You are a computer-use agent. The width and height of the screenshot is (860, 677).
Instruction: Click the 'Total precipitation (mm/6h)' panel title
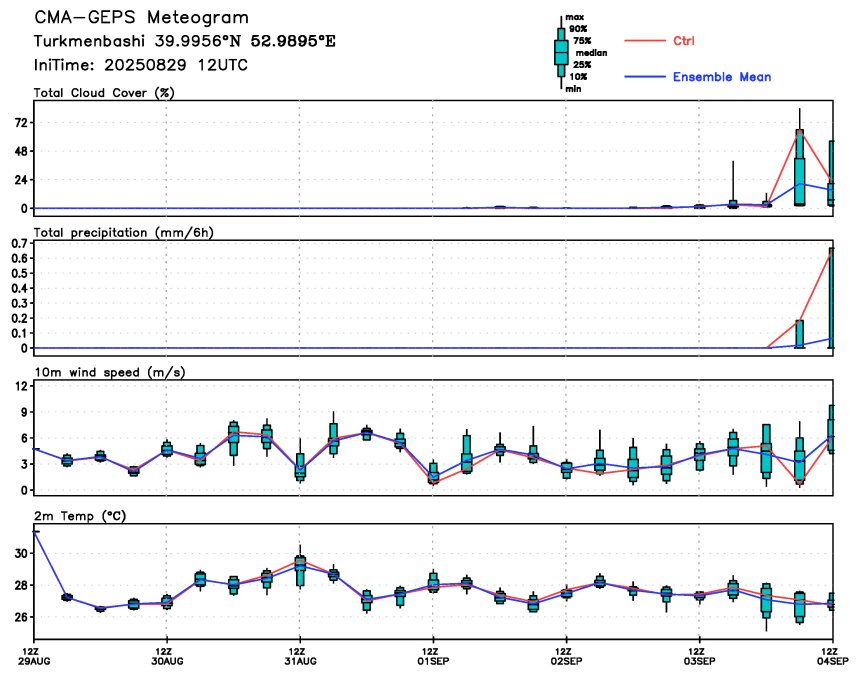point(123,233)
